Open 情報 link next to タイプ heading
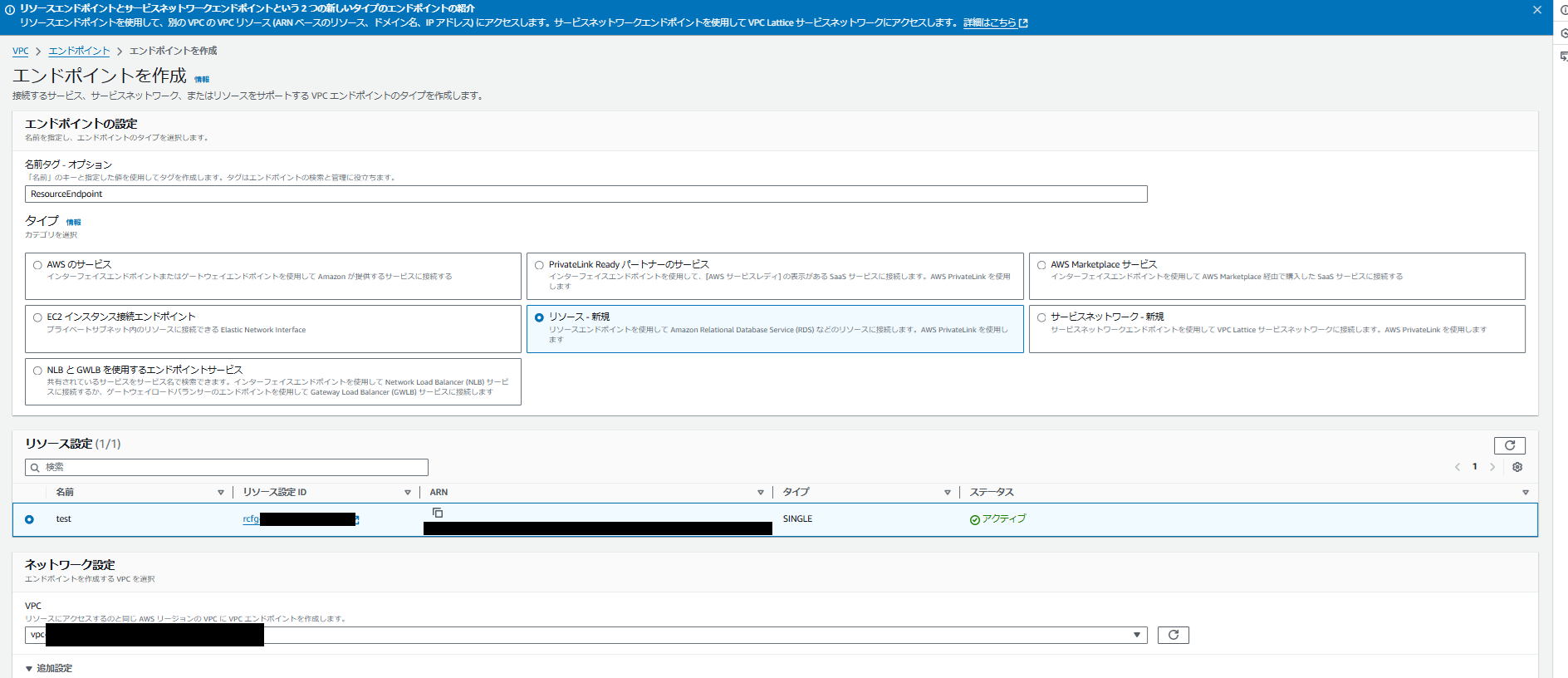 pyautogui.click(x=73, y=223)
